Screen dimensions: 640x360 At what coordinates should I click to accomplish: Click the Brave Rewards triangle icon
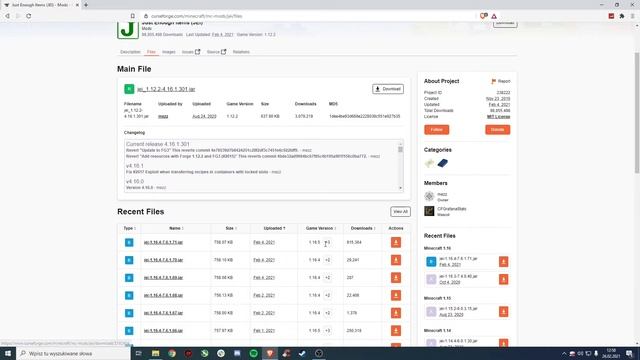point(494,16)
